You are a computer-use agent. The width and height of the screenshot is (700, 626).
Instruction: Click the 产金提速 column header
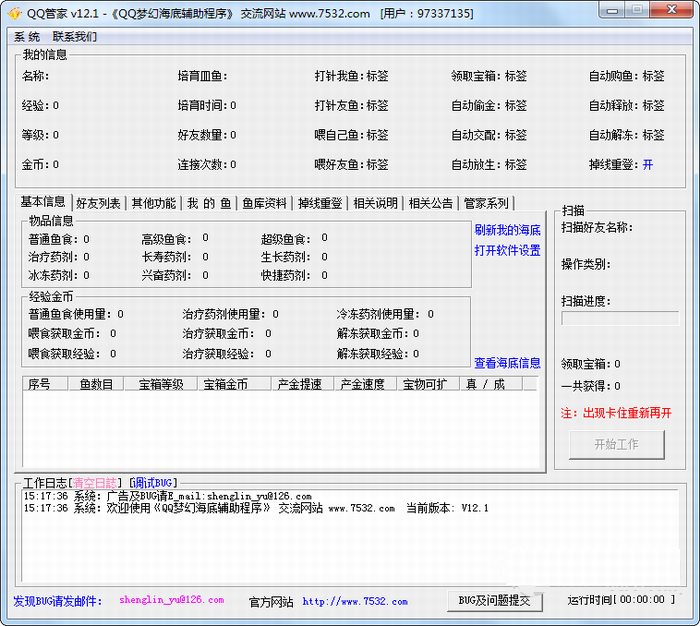point(303,384)
